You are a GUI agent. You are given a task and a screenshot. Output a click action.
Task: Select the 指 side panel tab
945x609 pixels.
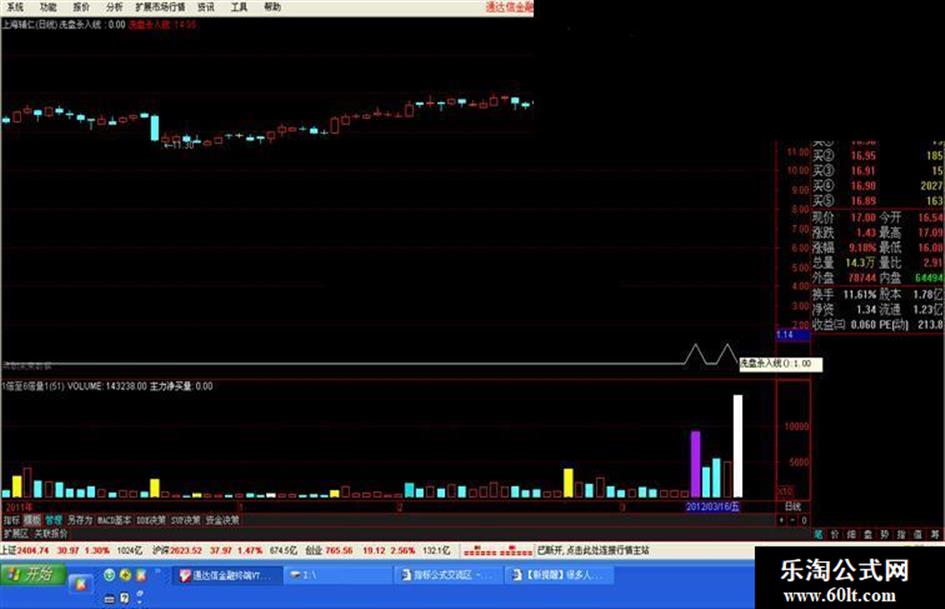click(x=901, y=534)
